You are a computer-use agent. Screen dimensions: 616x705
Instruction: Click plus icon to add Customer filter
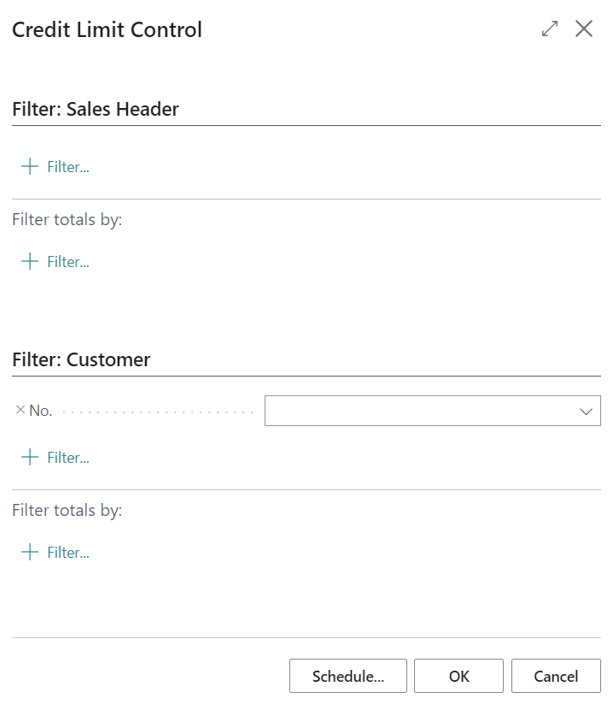click(30, 458)
